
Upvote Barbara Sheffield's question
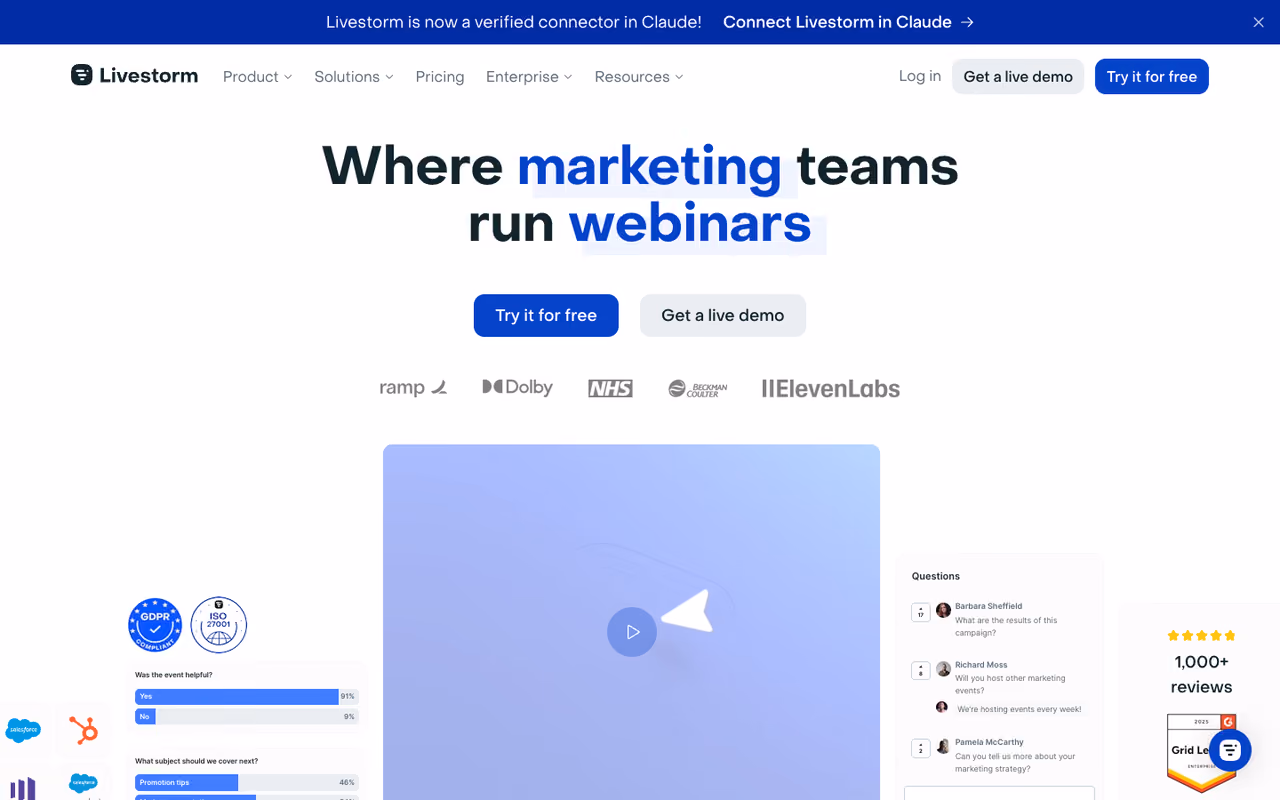(921, 612)
